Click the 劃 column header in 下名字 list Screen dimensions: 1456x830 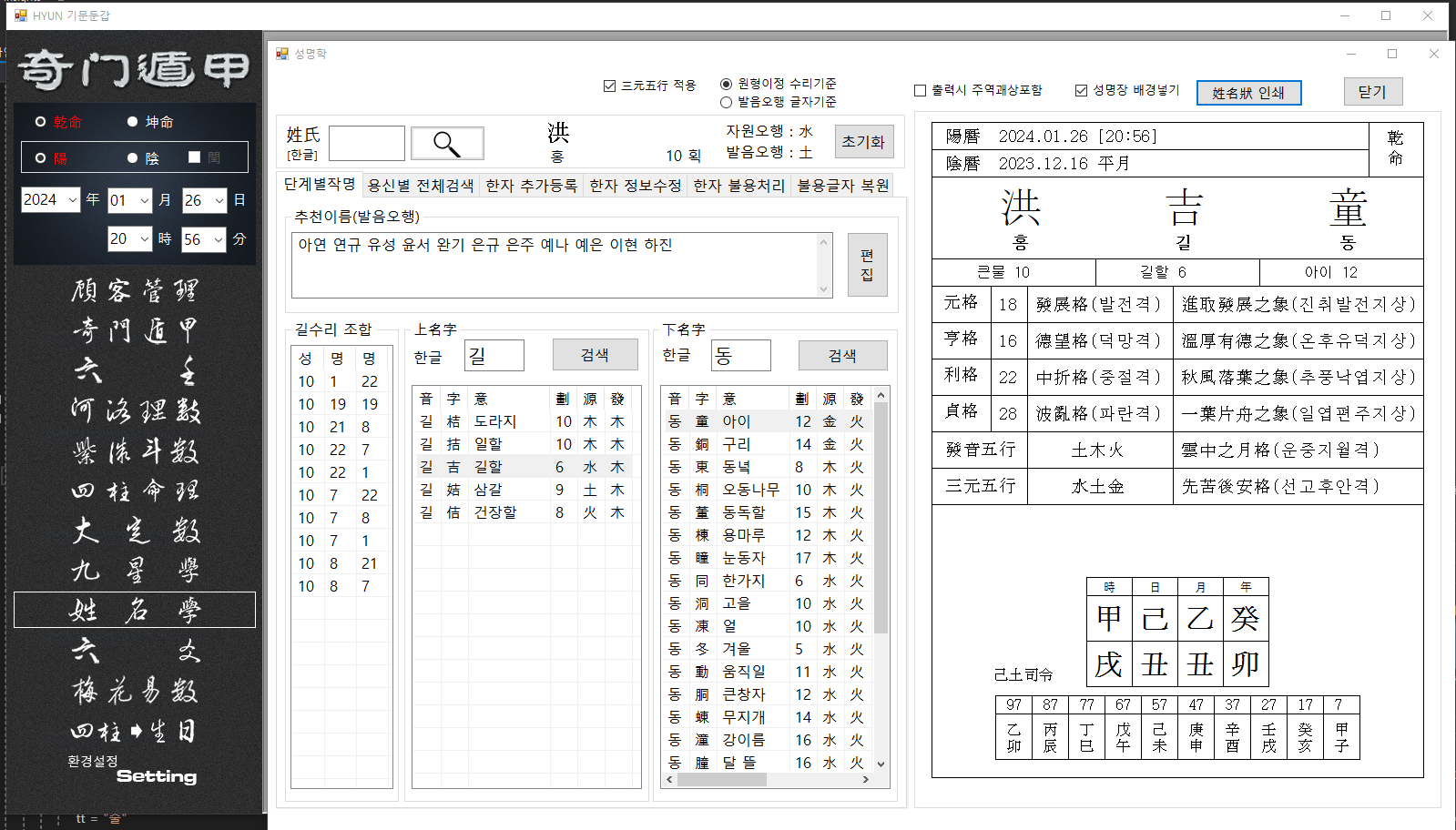(802, 399)
